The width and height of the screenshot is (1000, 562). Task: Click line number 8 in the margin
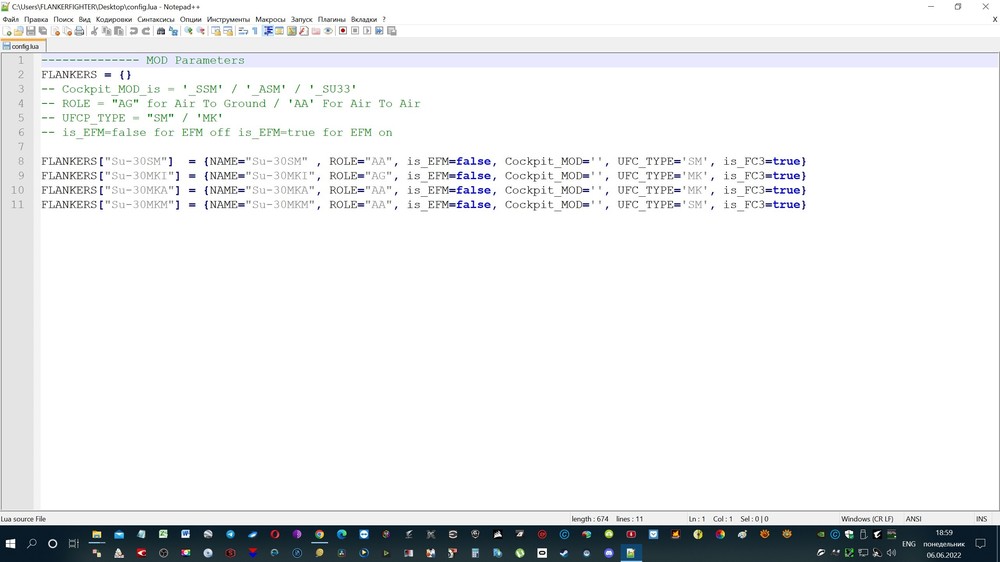point(20,161)
